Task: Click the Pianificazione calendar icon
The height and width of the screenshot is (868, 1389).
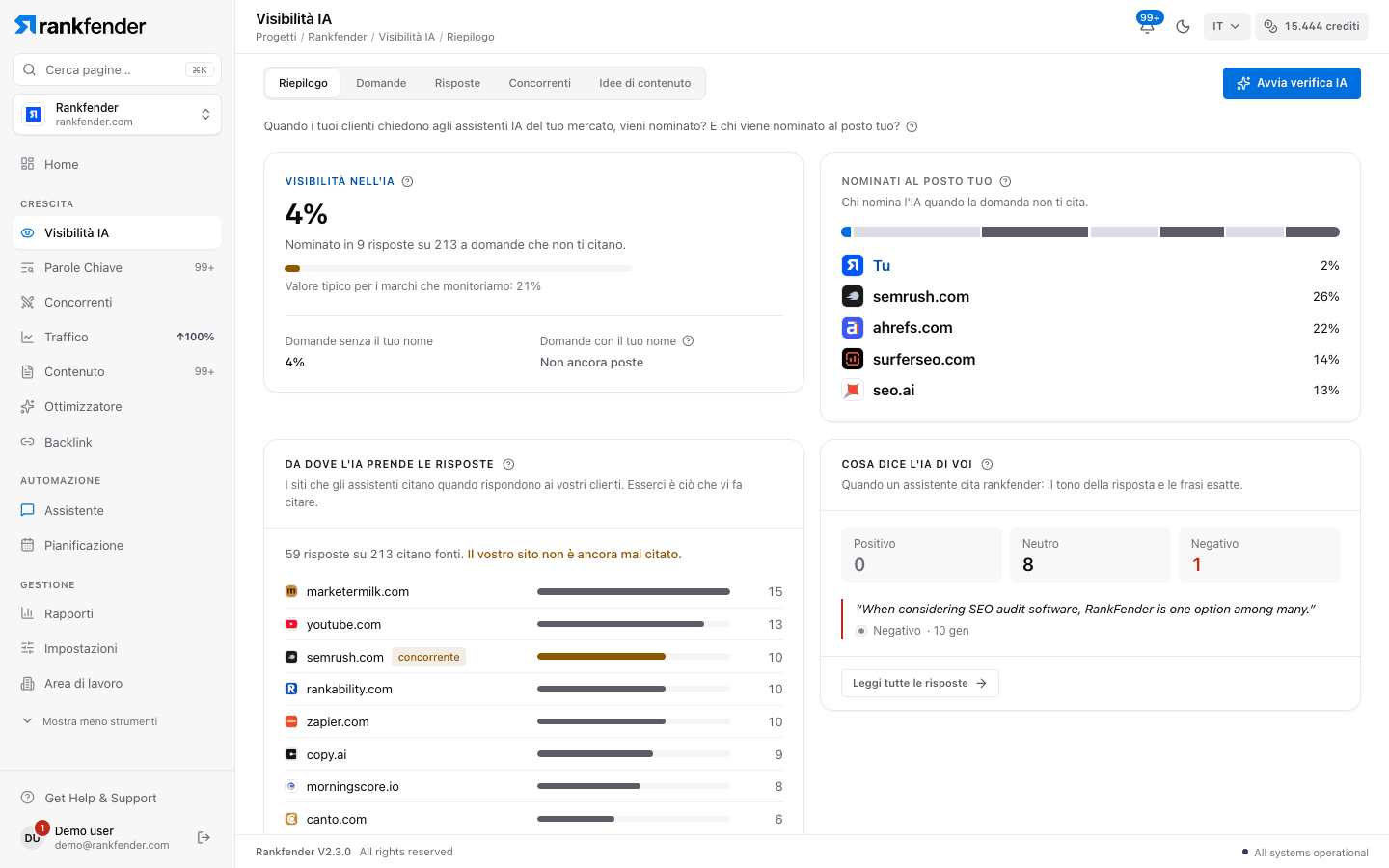Action: pyautogui.click(x=27, y=545)
